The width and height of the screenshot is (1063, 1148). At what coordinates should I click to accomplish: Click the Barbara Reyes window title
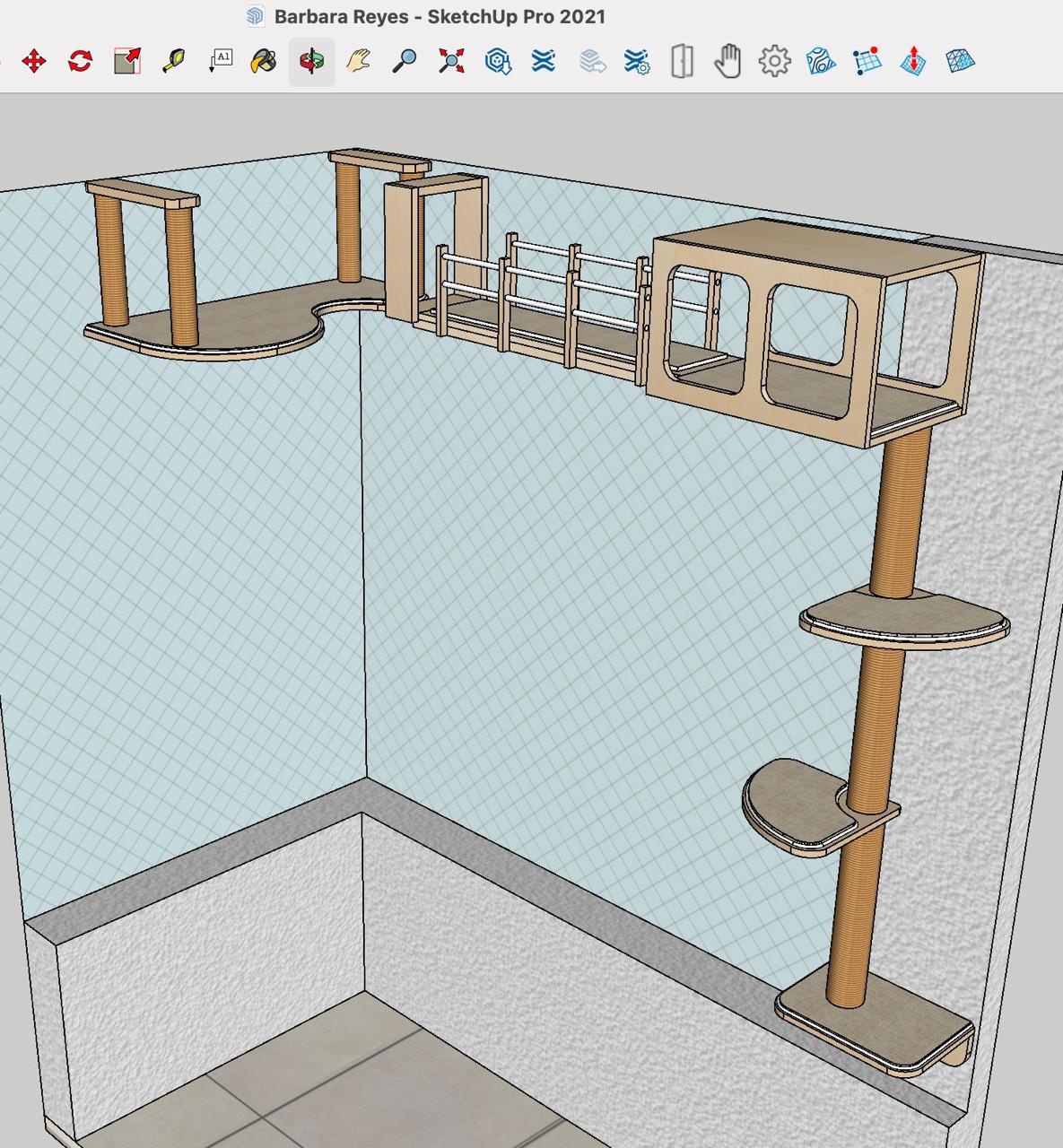(x=440, y=16)
